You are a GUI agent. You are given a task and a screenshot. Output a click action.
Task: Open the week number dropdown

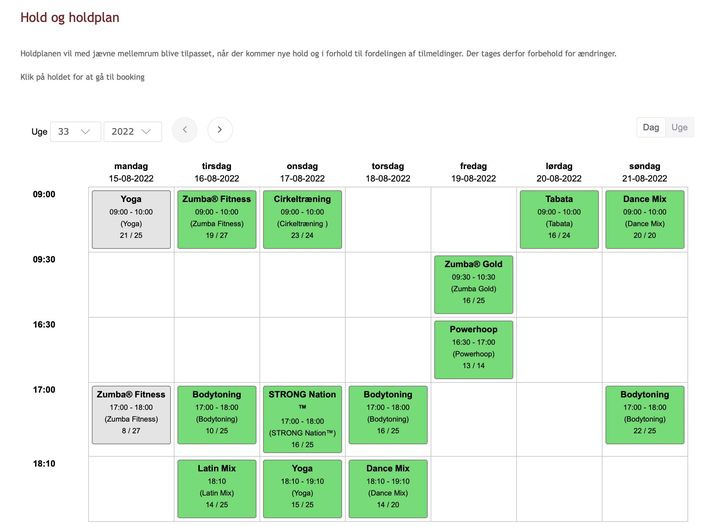click(x=75, y=131)
